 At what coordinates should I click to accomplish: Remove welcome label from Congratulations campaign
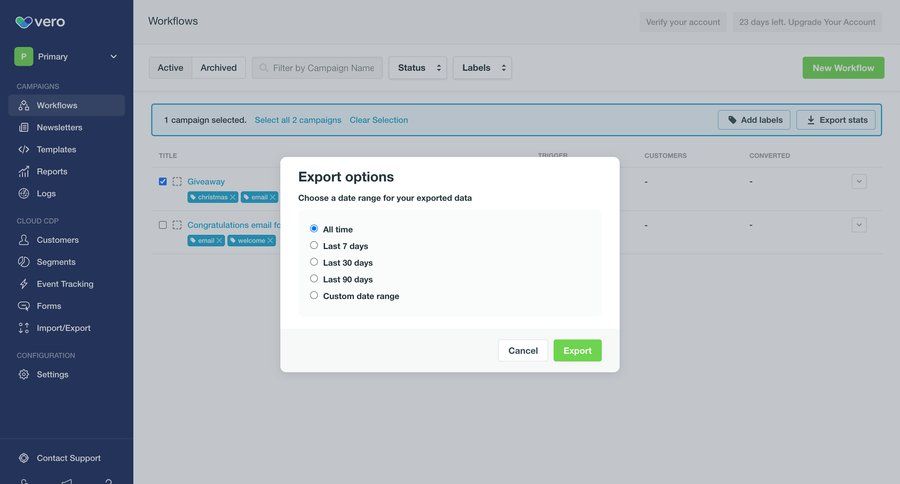[x=270, y=241]
